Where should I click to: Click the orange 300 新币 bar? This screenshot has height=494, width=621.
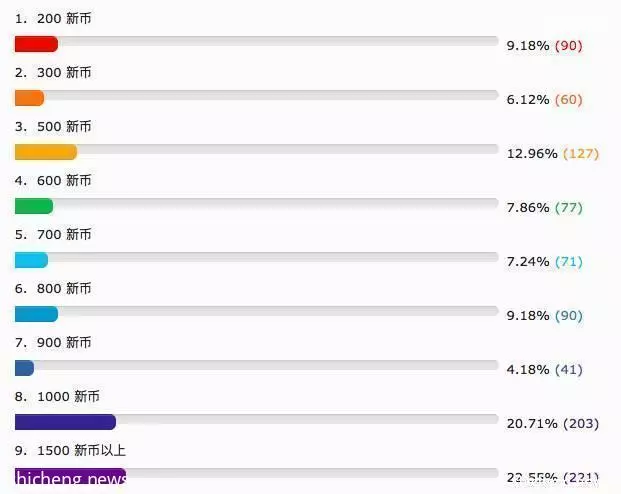(29, 98)
